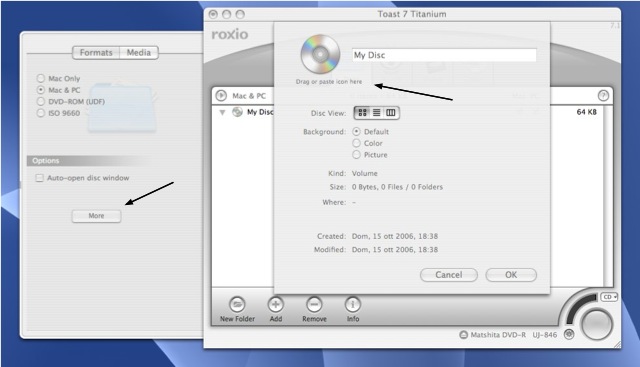Click the Kind value Volume
This screenshot has width=640, height=367.
(x=364, y=173)
